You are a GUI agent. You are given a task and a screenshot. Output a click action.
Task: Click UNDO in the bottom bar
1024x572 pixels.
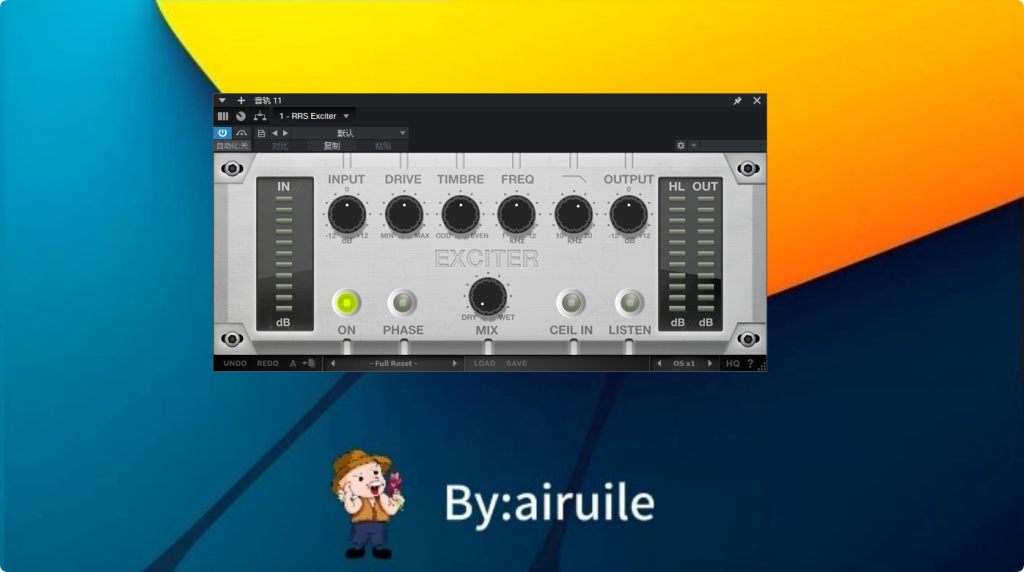click(235, 364)
